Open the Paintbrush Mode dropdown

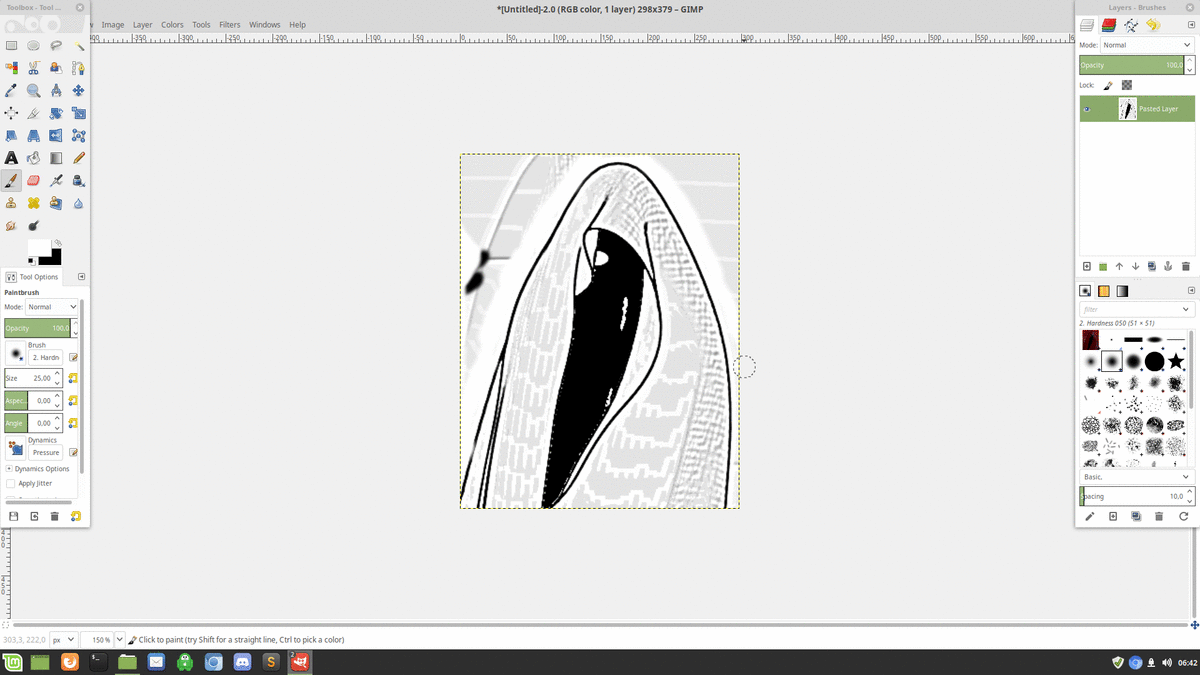click(52, 307)
